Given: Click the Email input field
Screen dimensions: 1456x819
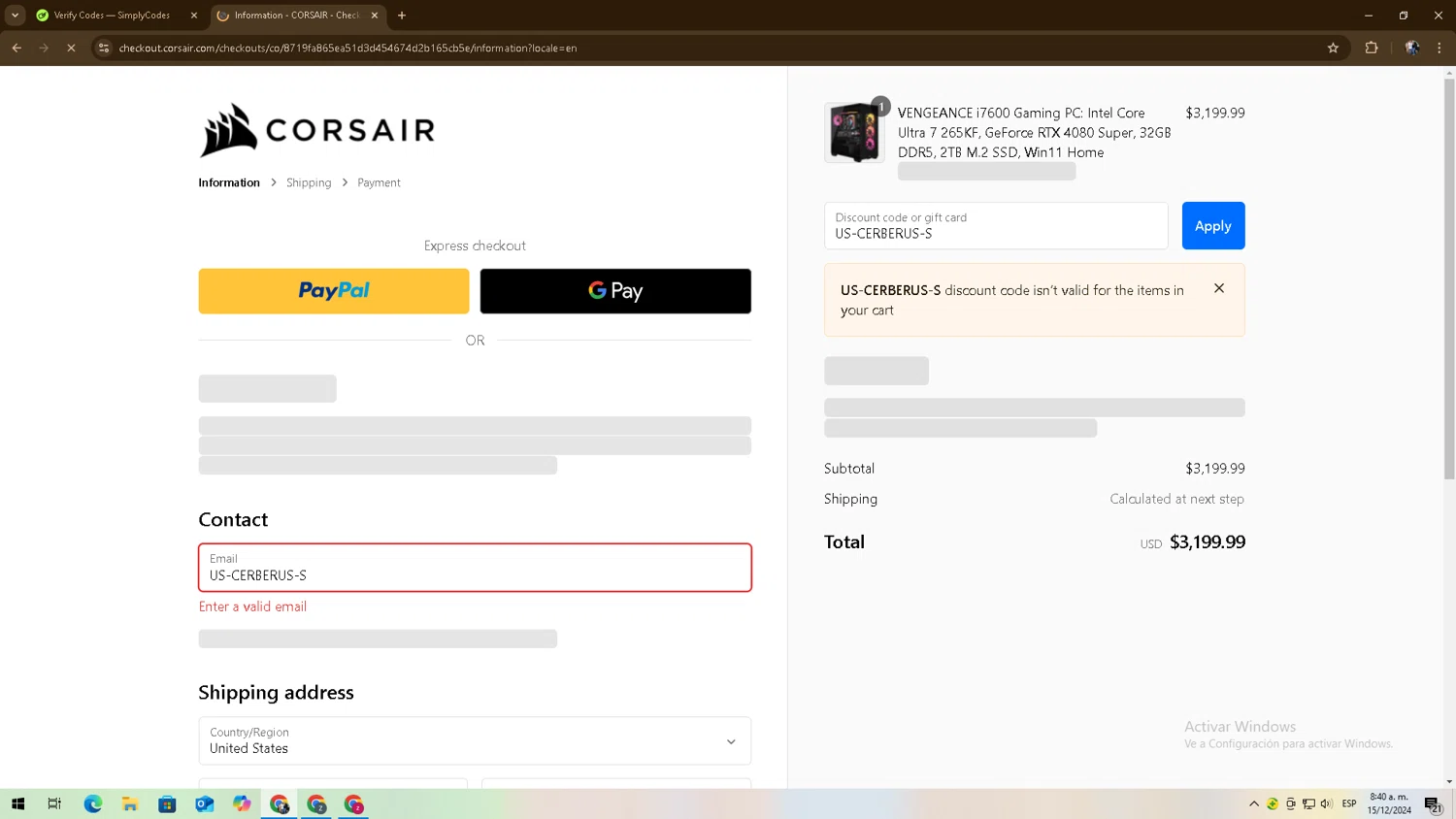Looking at the screenshot, I should 475,568.
